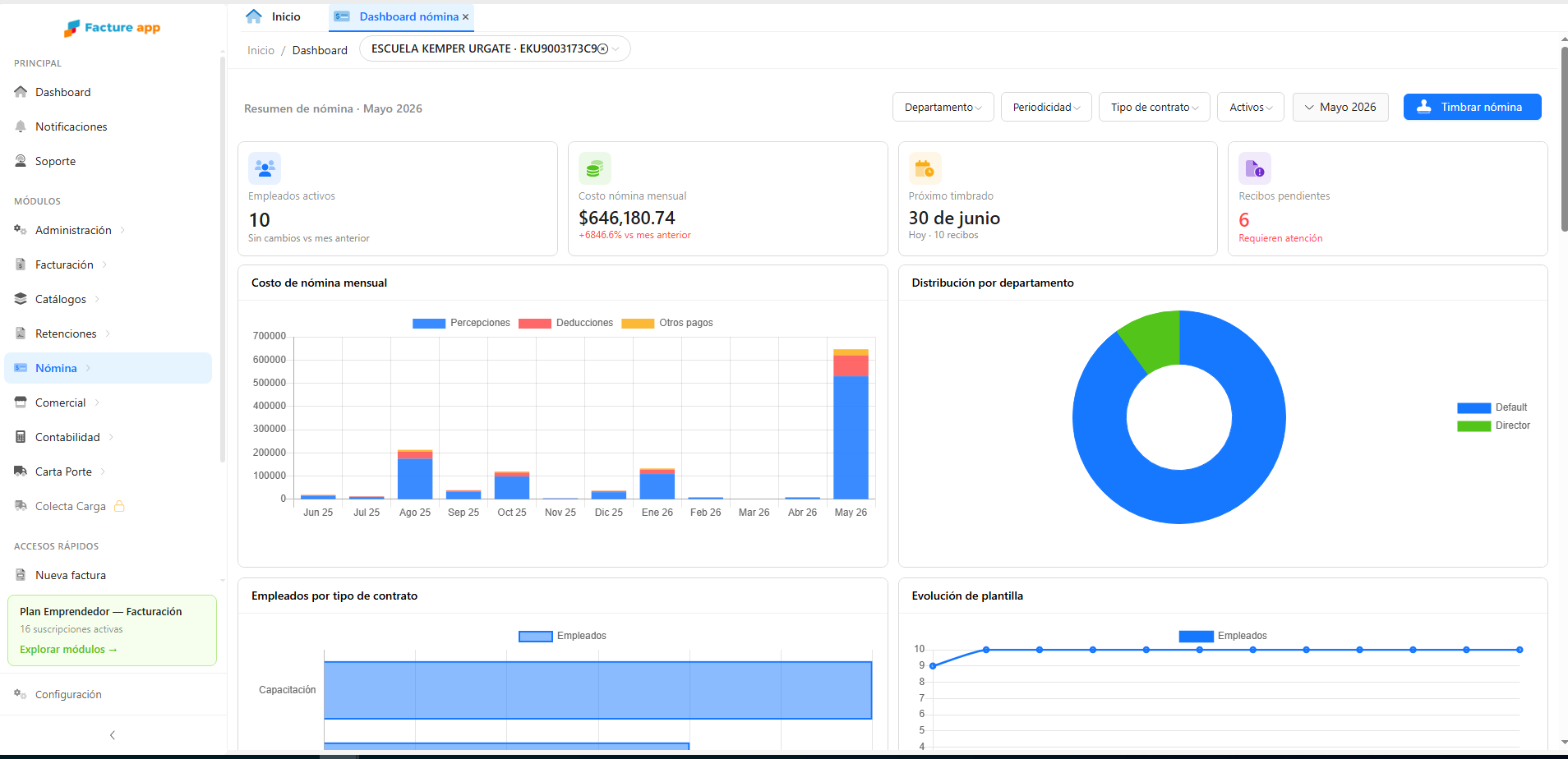1568x759 pixels.
Task: Toggle Default department in donut legend
Action: coord(1492,407)
